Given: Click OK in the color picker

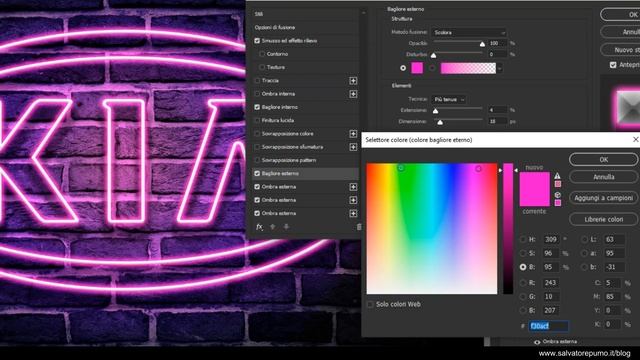Looking at the screenshot, I should 603,160.
